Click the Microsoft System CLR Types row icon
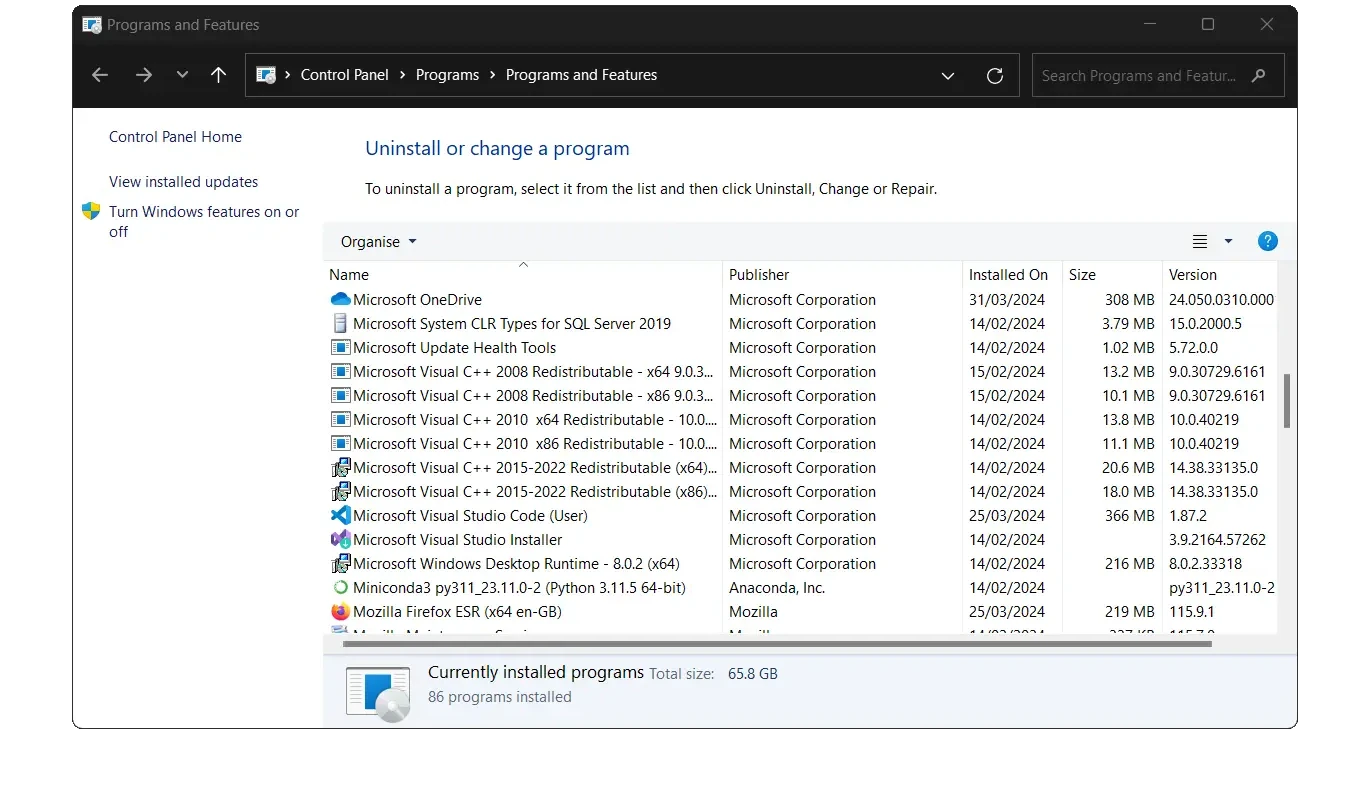This screenshot has width=1366, height=804. pos(340,323)
